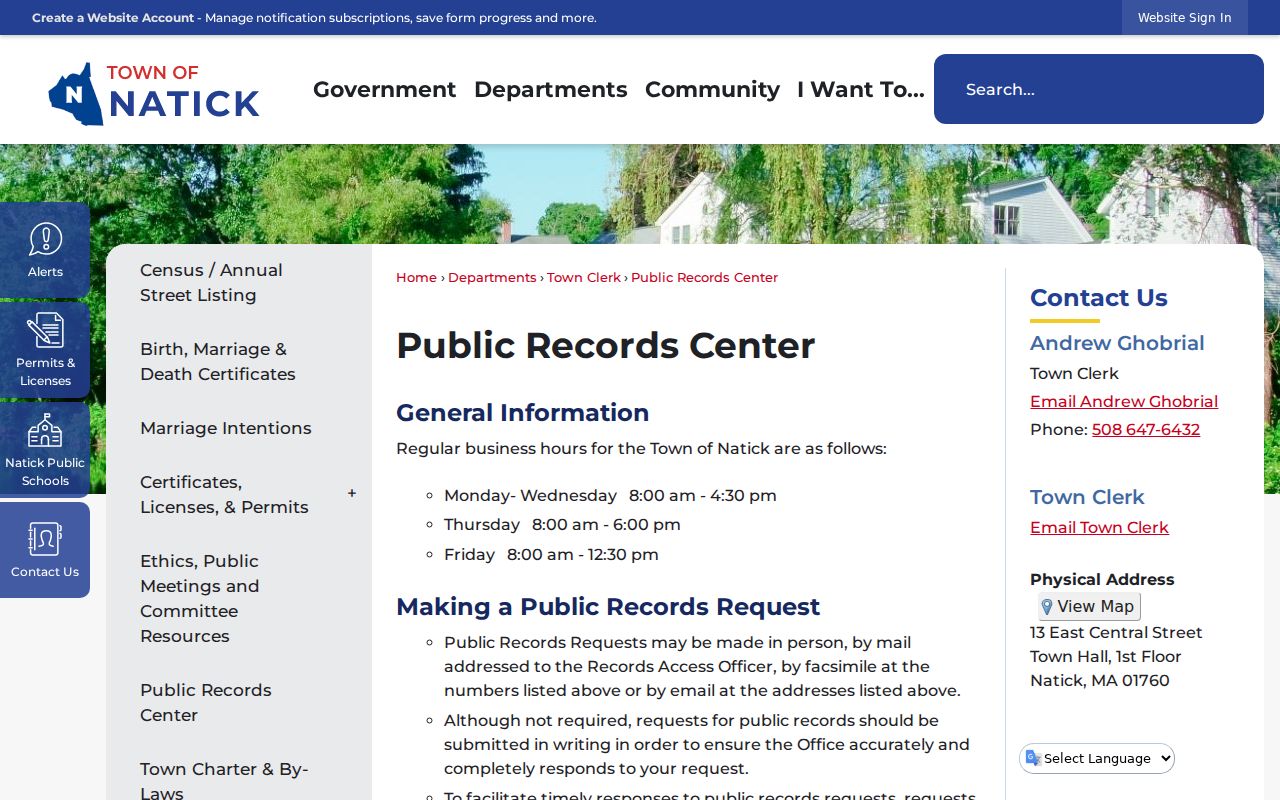The width and height of the screenshot is (1280, 800).
Task: Open the Community menu
Action: [712, 89]
